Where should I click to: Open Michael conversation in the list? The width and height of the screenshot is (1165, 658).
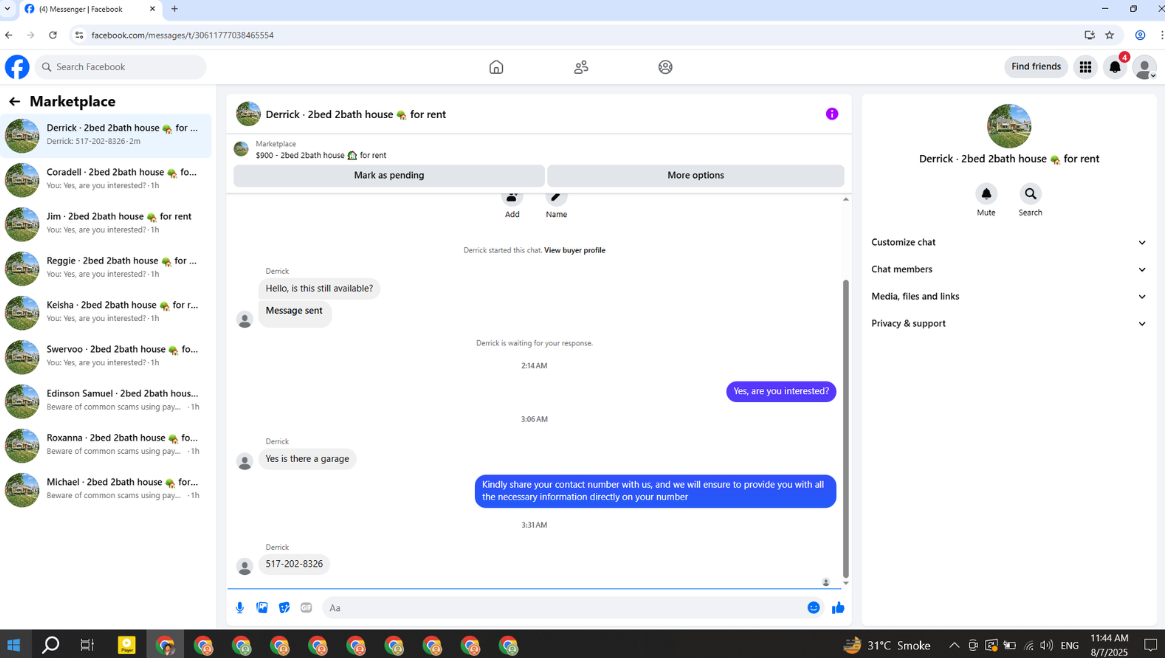(106, 489)
